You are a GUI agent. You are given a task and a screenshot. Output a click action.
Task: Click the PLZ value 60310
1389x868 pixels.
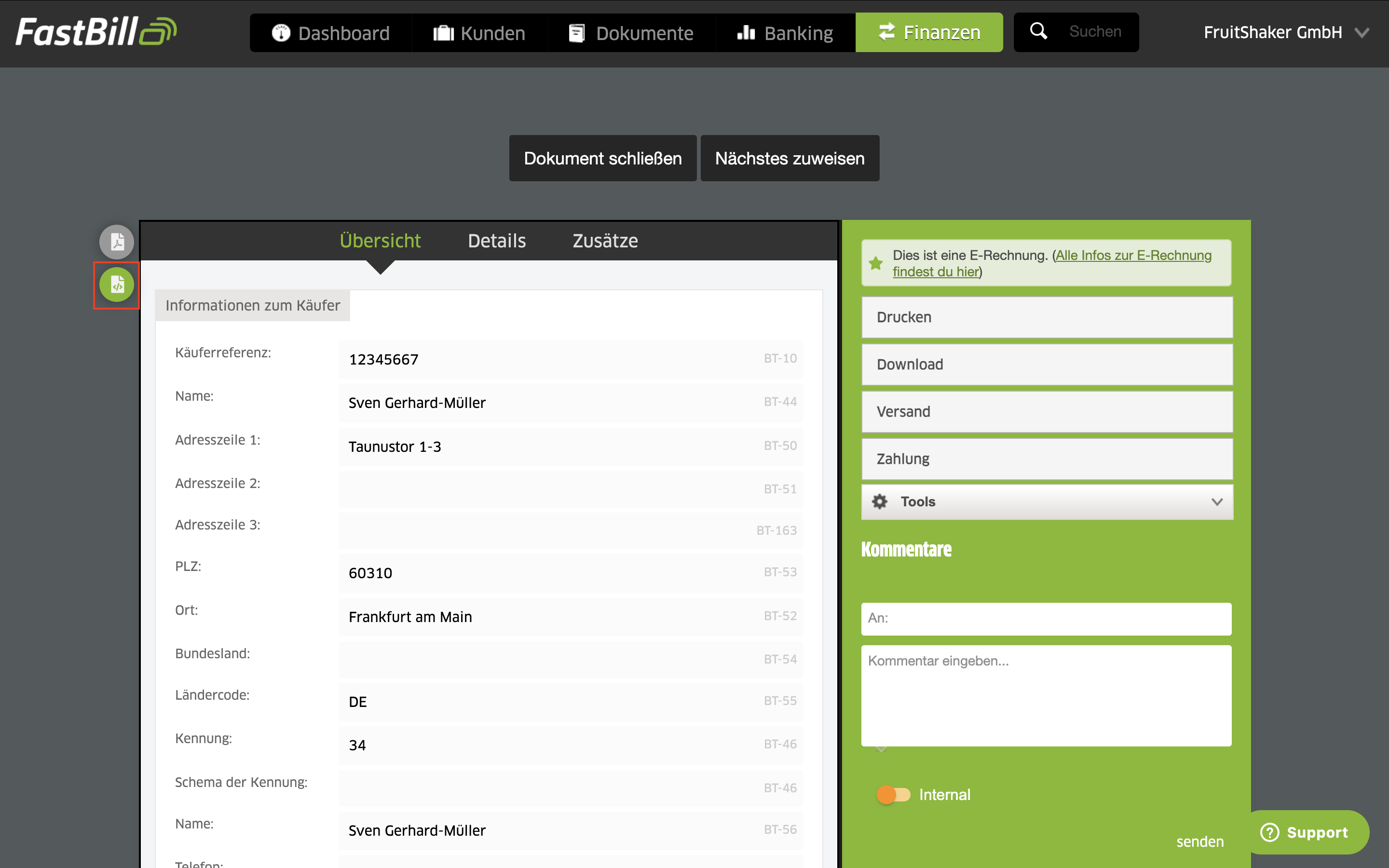(370, 573)
